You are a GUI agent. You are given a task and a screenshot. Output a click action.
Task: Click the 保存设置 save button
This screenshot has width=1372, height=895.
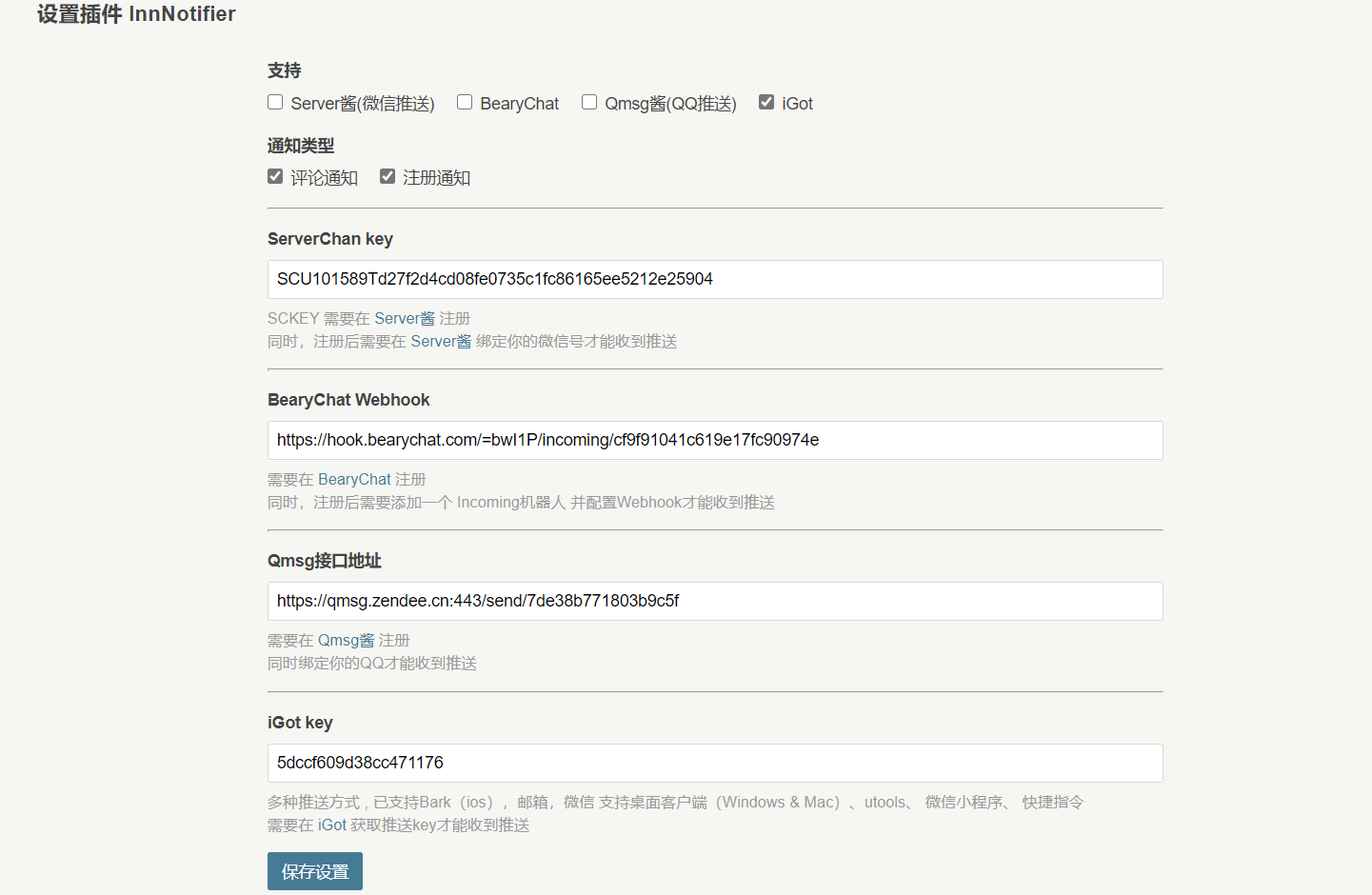click(x=314, y=870)
